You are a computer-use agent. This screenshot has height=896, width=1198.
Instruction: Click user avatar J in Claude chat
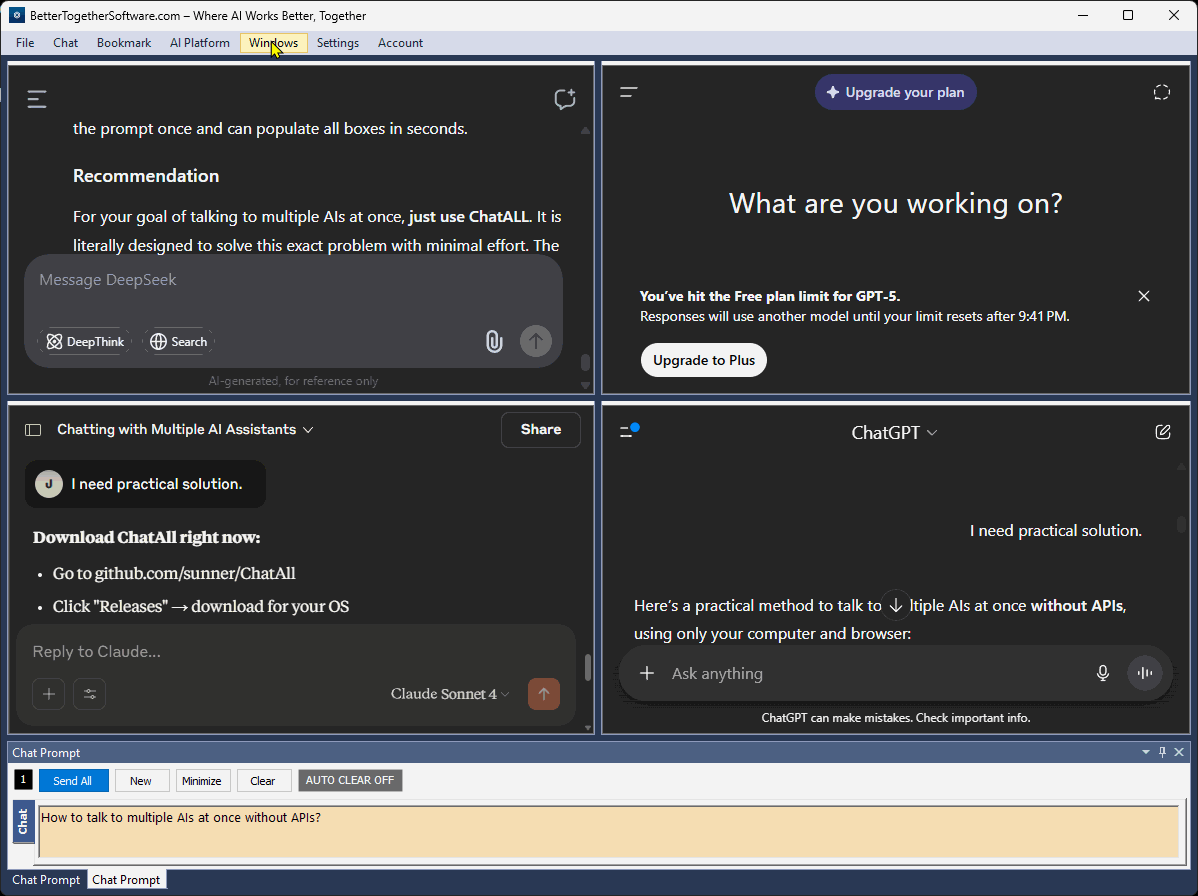click(49, 484)
